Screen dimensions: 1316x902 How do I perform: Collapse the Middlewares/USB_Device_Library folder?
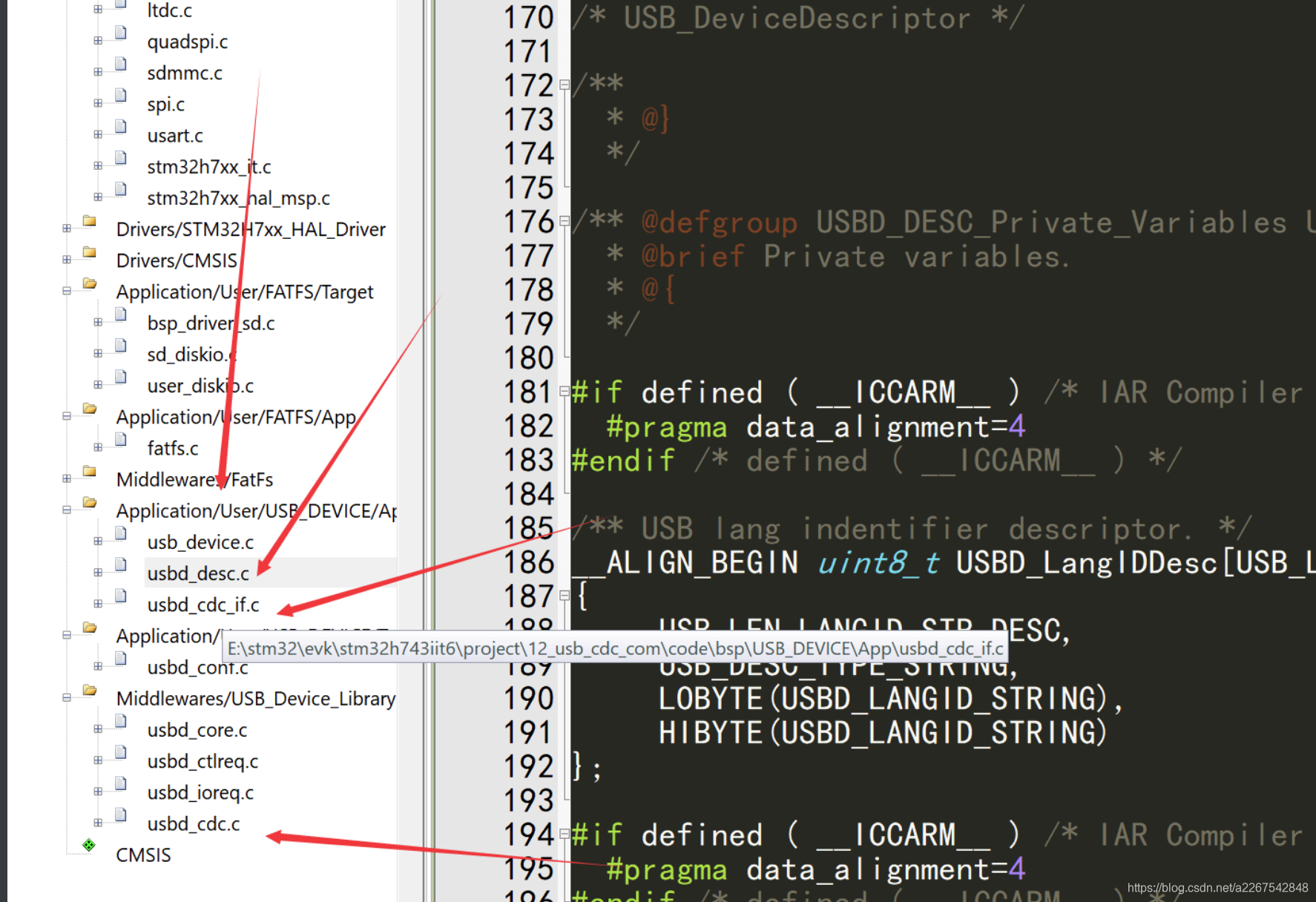point(66,697)
